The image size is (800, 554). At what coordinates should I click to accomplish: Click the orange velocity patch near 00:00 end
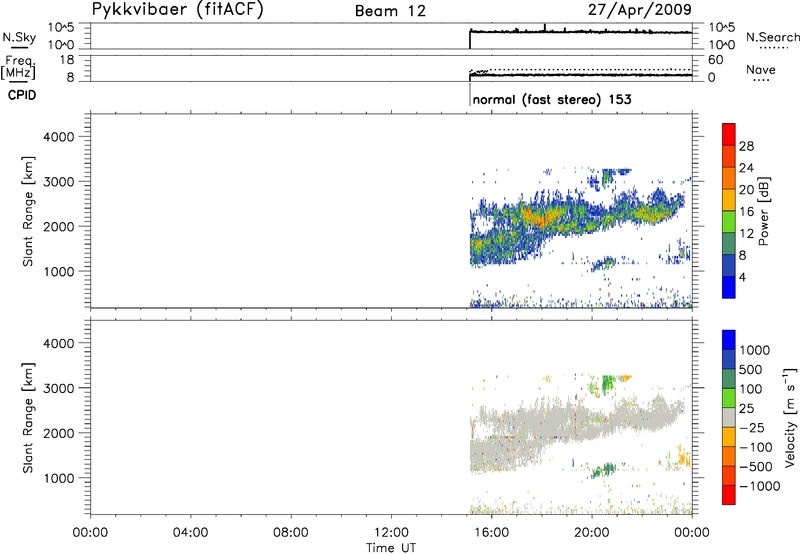click(683, 455)
